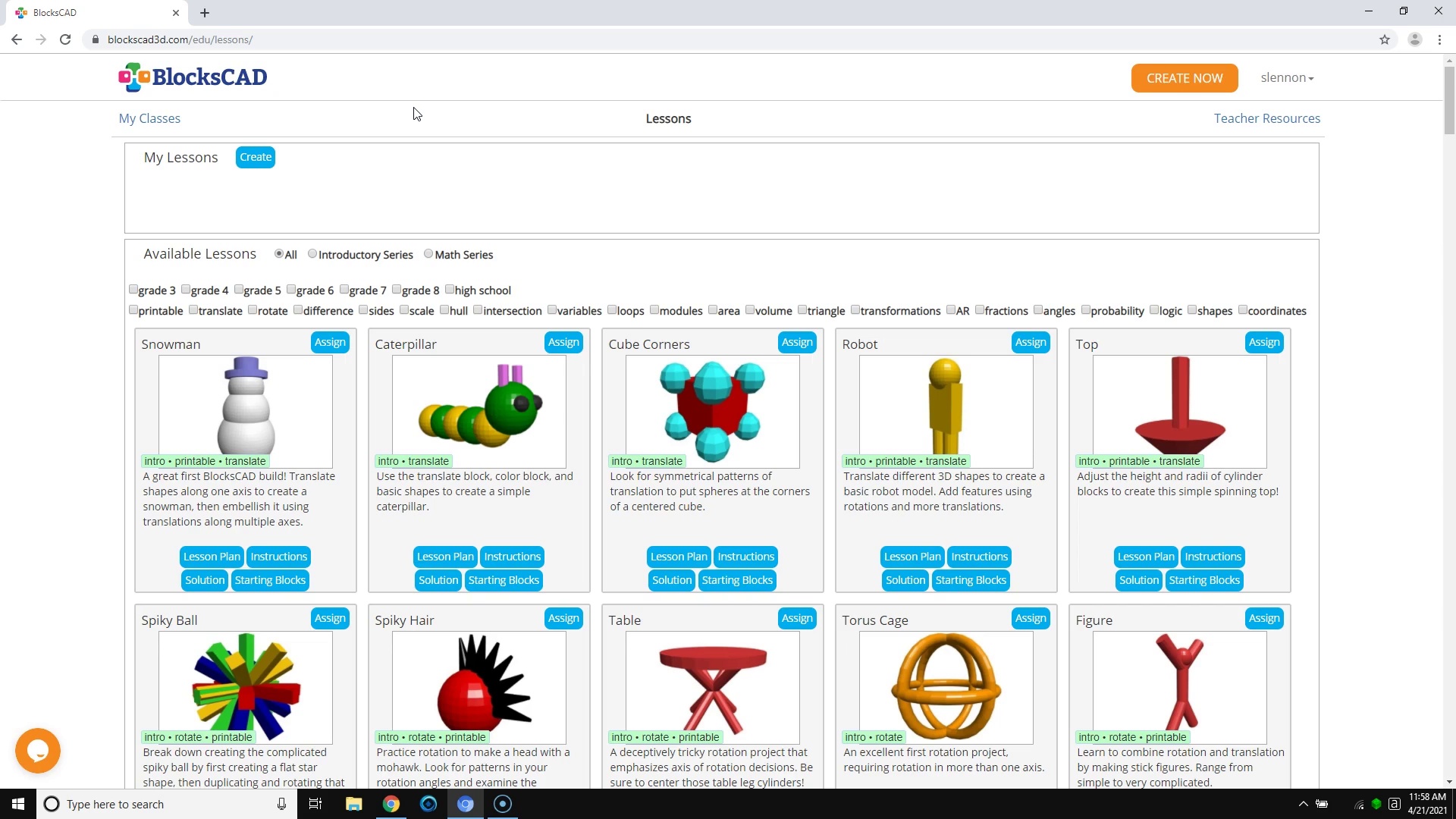Reload the page
This screenshot has width=1456, height=819.
pos(65,39)
